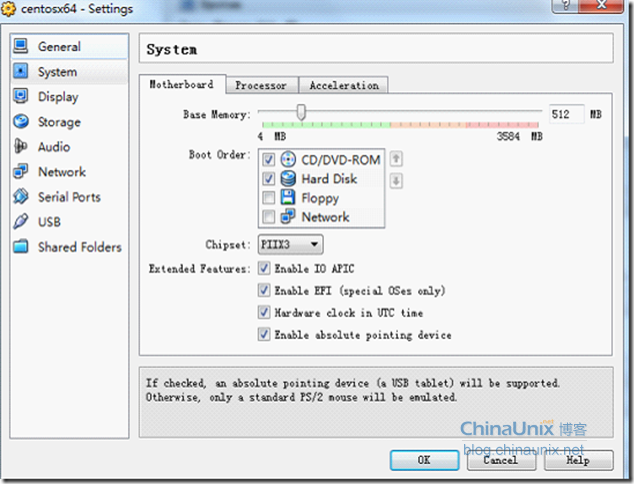
Task: Toggle Enable absolute pointing device
Action: 264,334
